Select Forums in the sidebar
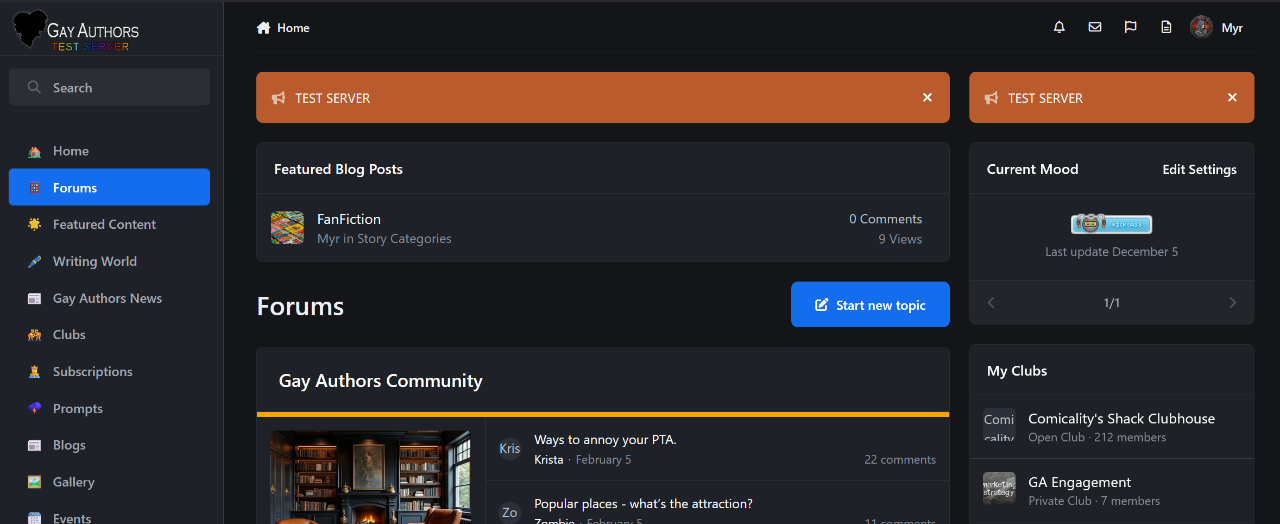Screen dimensions: 1280x524 109,188
